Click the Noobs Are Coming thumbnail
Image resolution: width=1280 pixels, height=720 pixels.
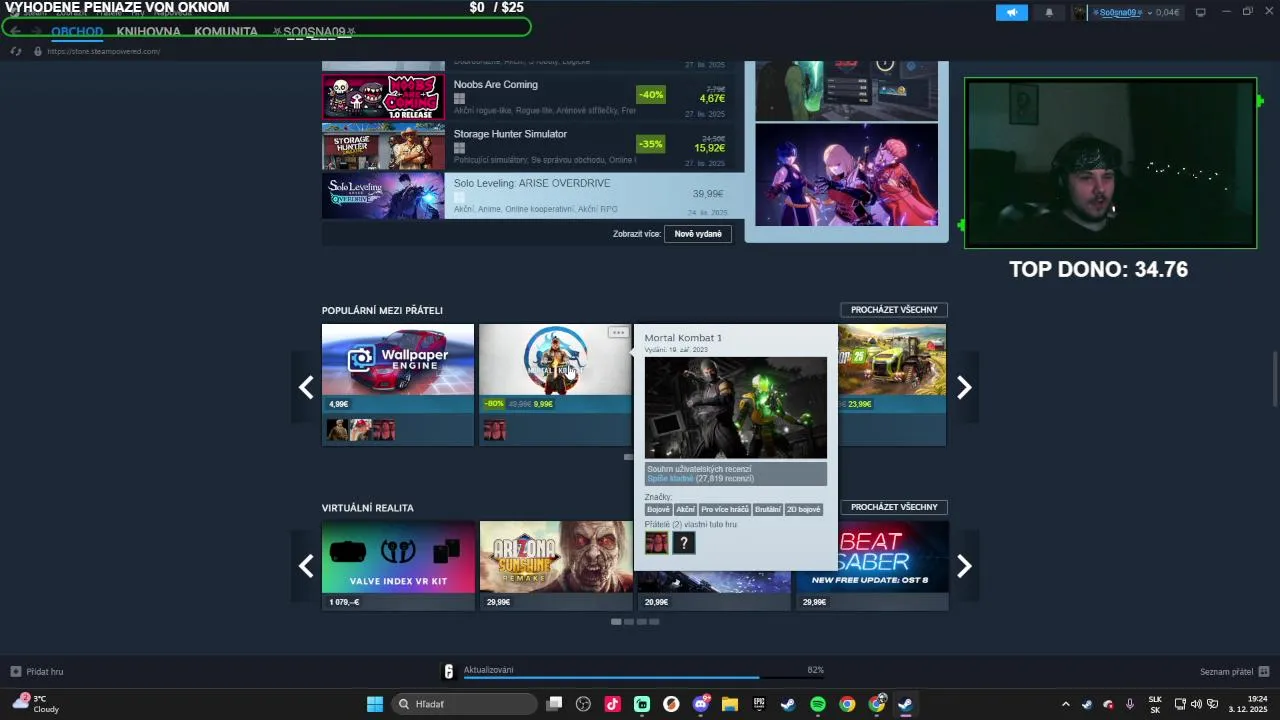383,97
